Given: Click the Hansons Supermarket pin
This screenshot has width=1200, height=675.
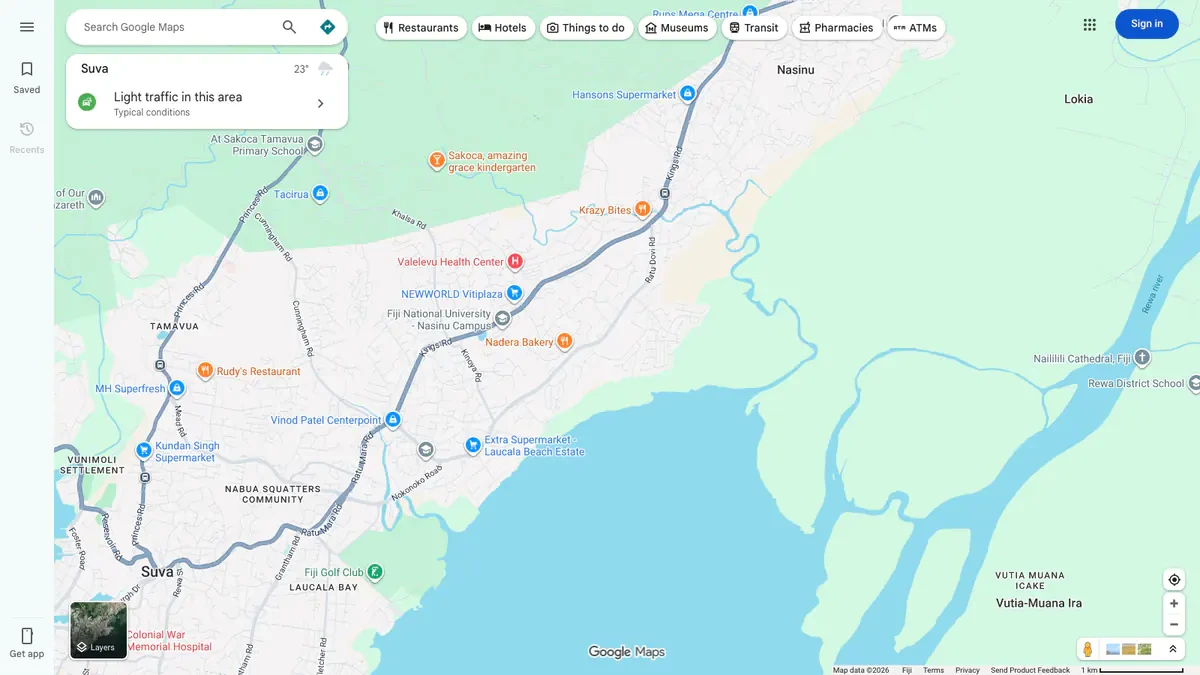Looking at the screenshot, I should (x=687, y=94).
